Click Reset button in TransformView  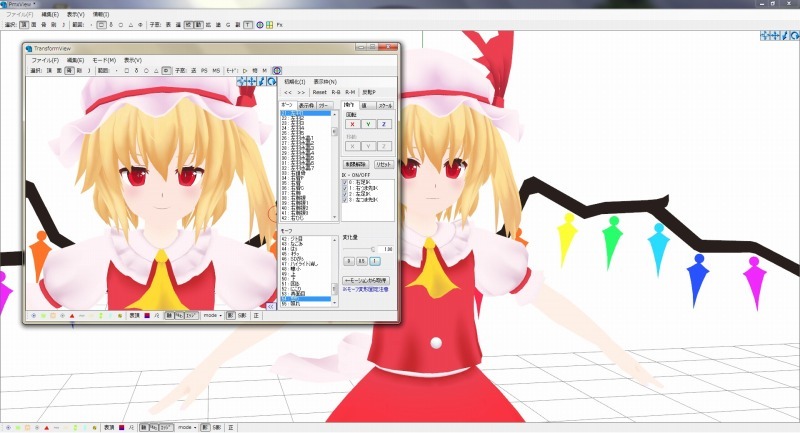tap(319, 92)
